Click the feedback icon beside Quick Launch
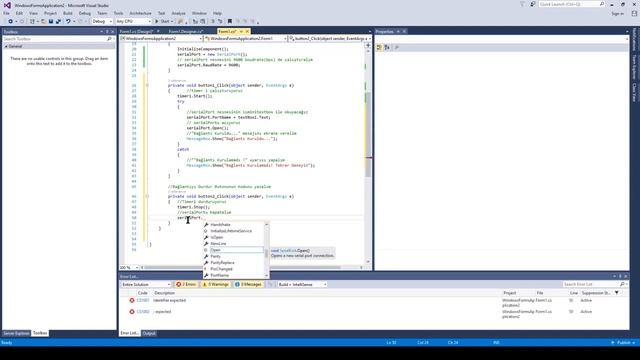The height and width of the screenshot is (360, 640). pos(533,4)
